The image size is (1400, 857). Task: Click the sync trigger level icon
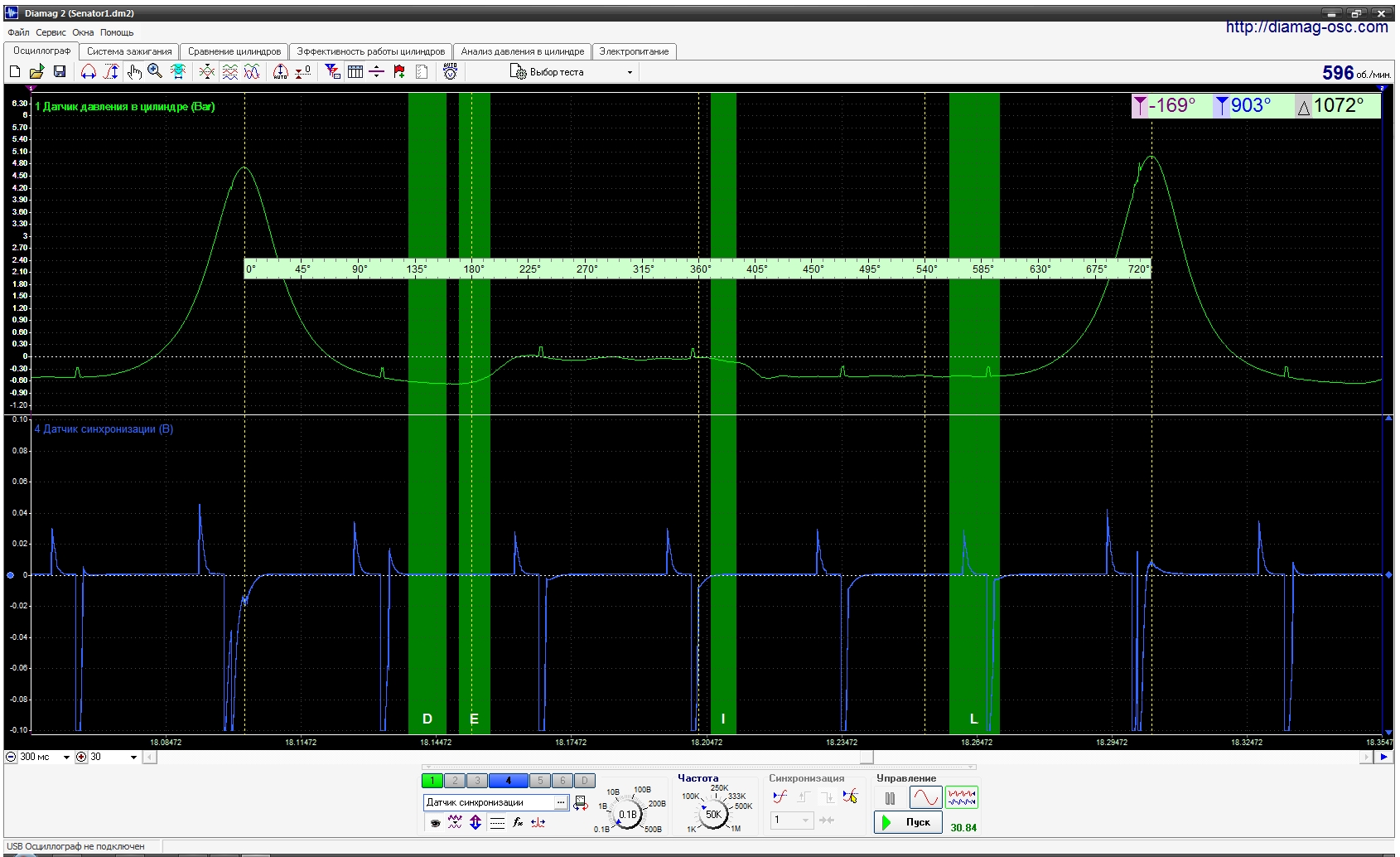point(780,796)
